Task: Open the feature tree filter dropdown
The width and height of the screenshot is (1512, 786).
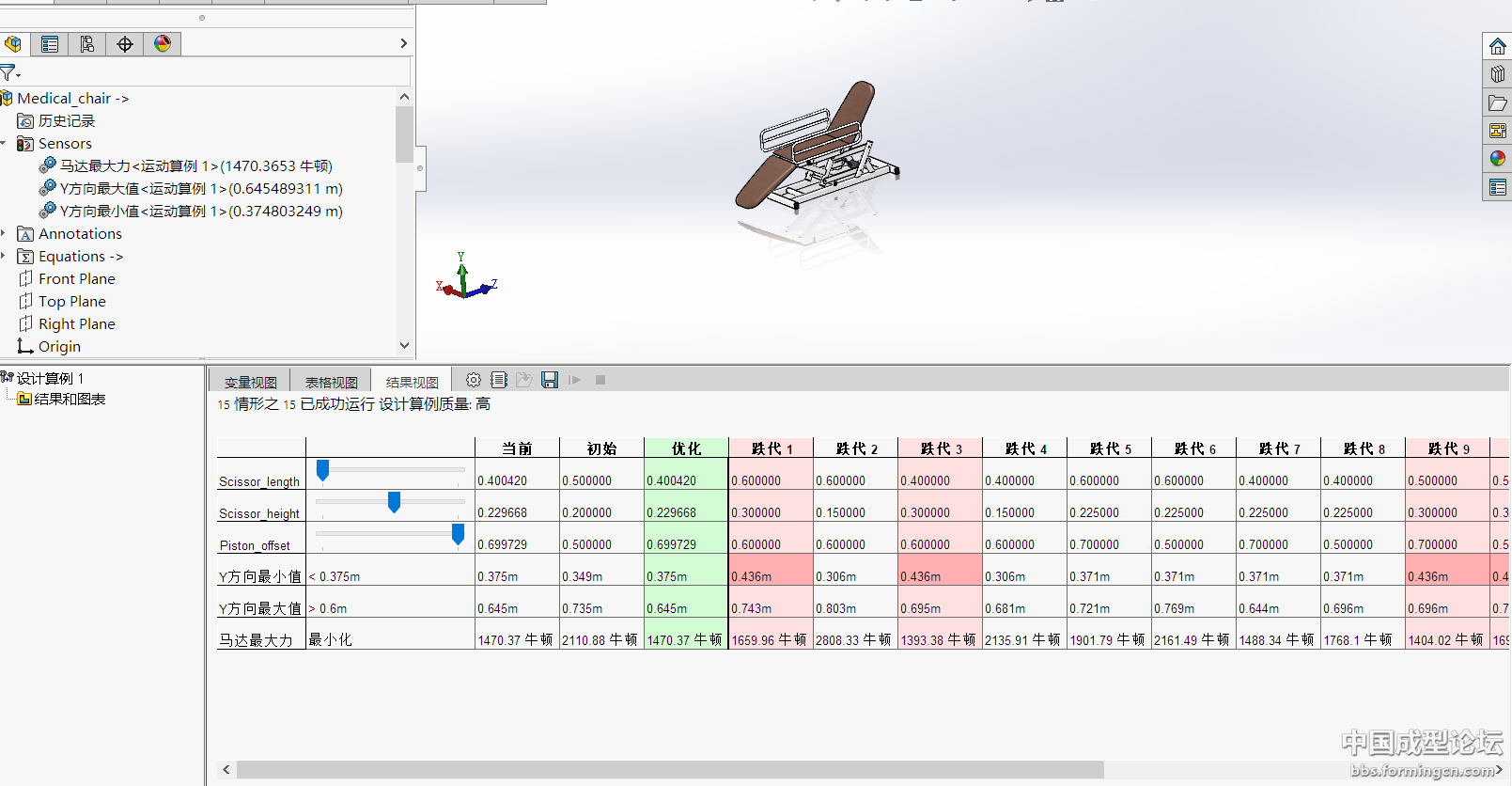Action: pyautogui.click(x=10, y=73)
